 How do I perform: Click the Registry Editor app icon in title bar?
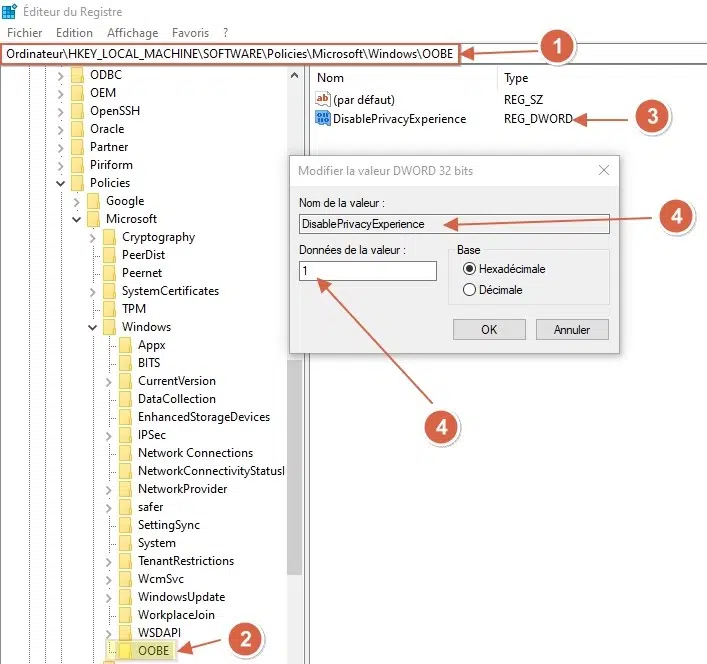10,11
